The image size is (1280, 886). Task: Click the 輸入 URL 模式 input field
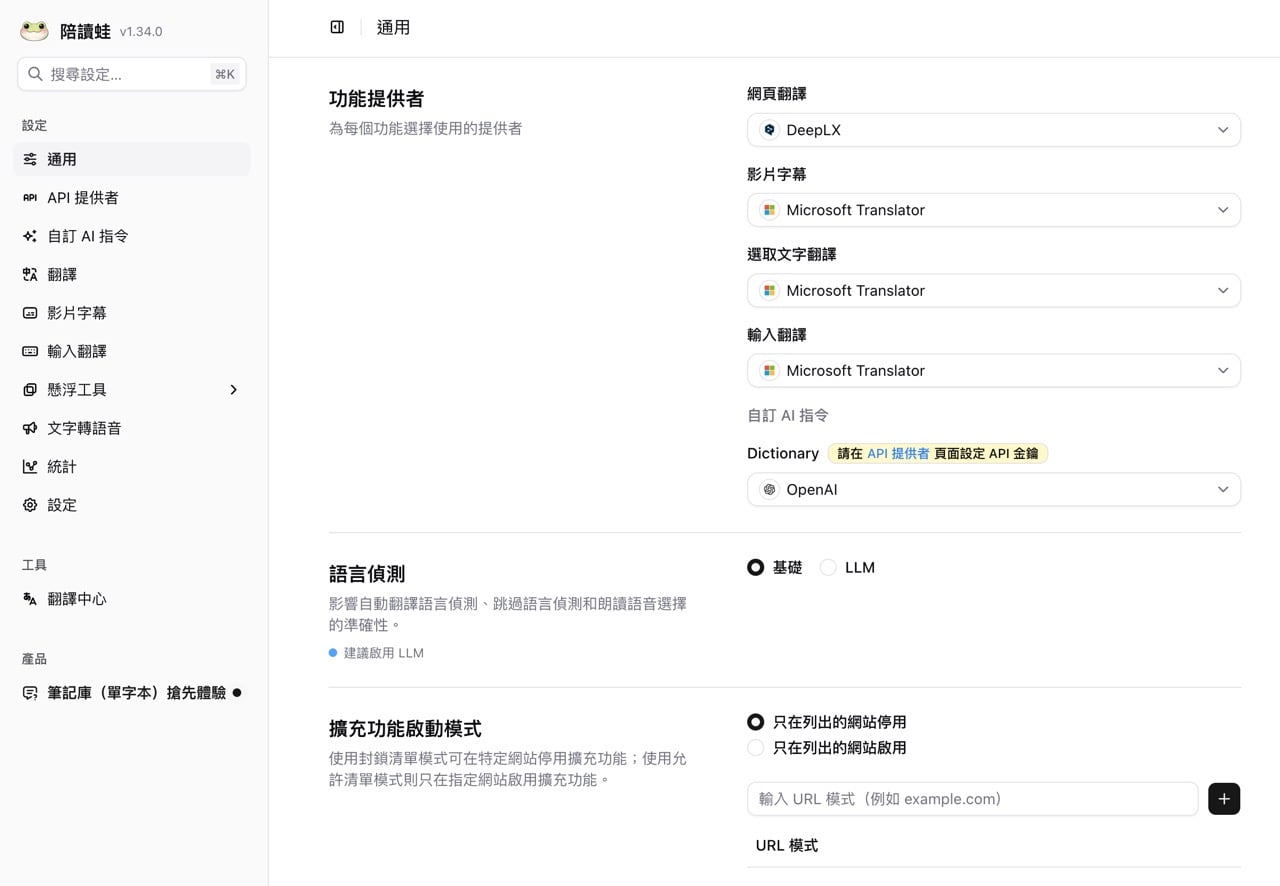tap(972, 799)
